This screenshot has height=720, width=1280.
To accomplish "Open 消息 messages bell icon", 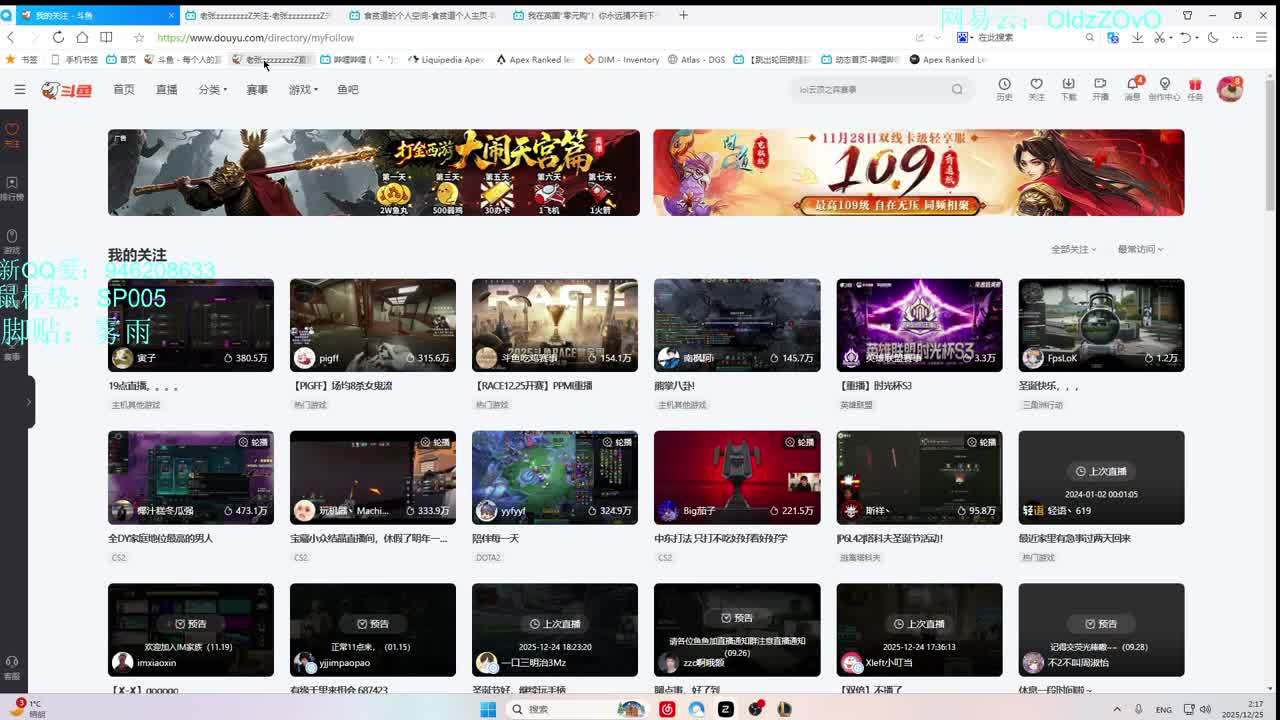I will (x=1132, y=89).
